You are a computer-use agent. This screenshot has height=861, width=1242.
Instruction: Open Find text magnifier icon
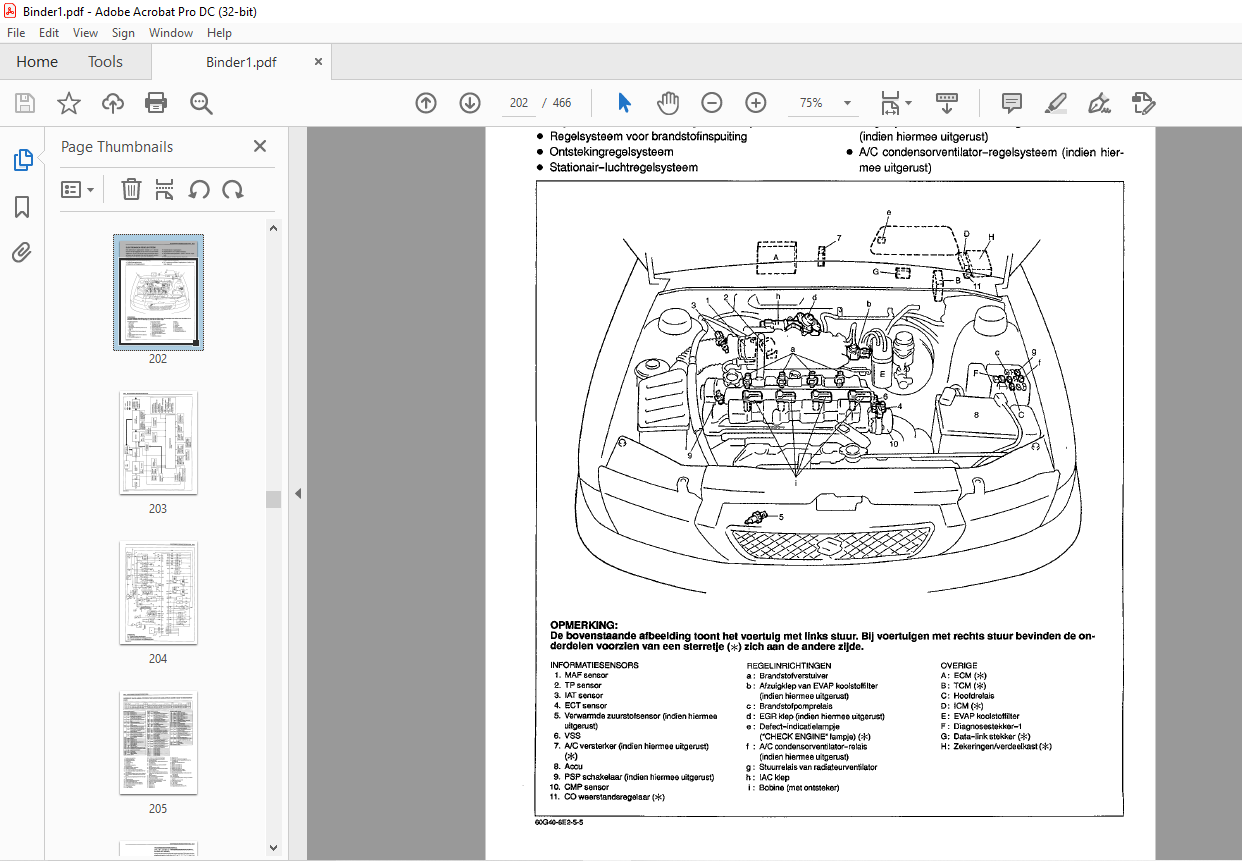202,103
